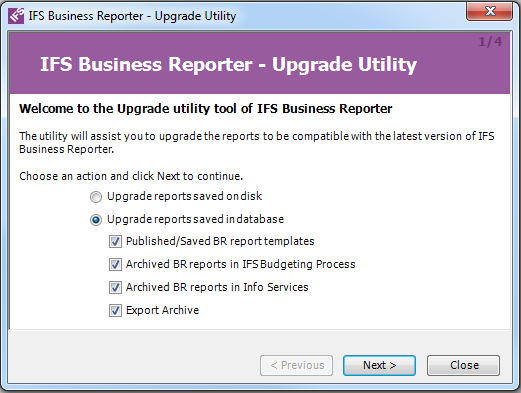Click the Close button at bottom right
The height and width of the screenshot is (393, 521).
coord(463,365)
